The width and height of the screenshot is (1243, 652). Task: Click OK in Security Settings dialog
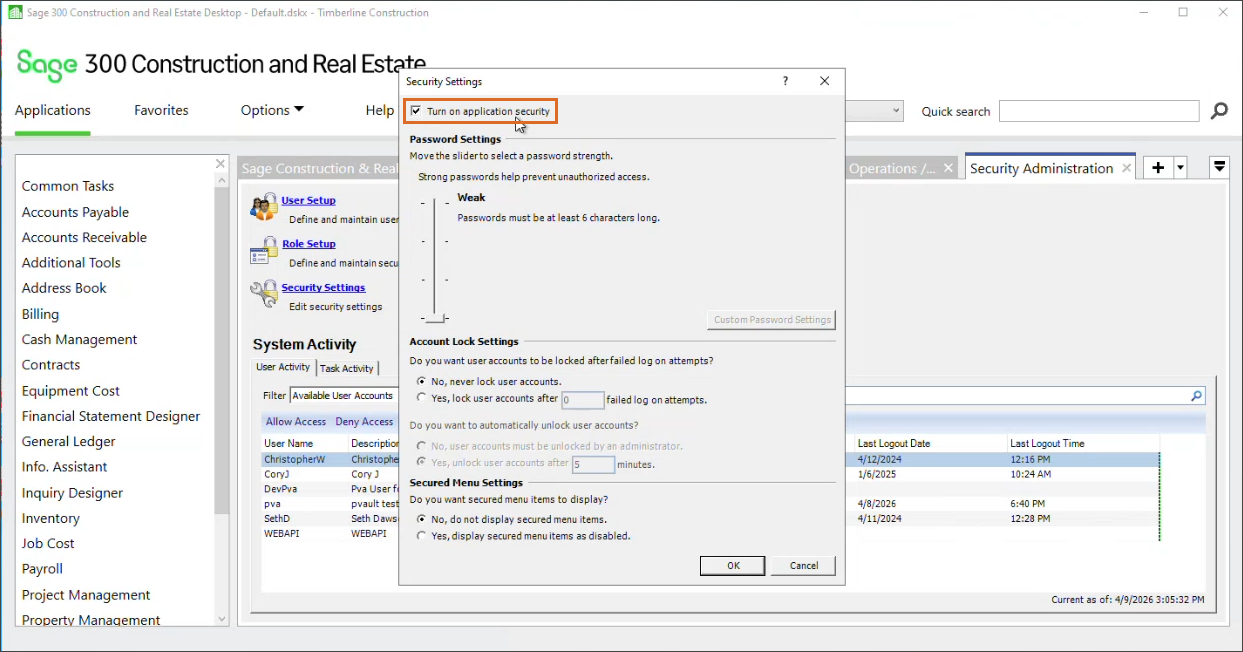pyautogui.click(x=733, y=565)
